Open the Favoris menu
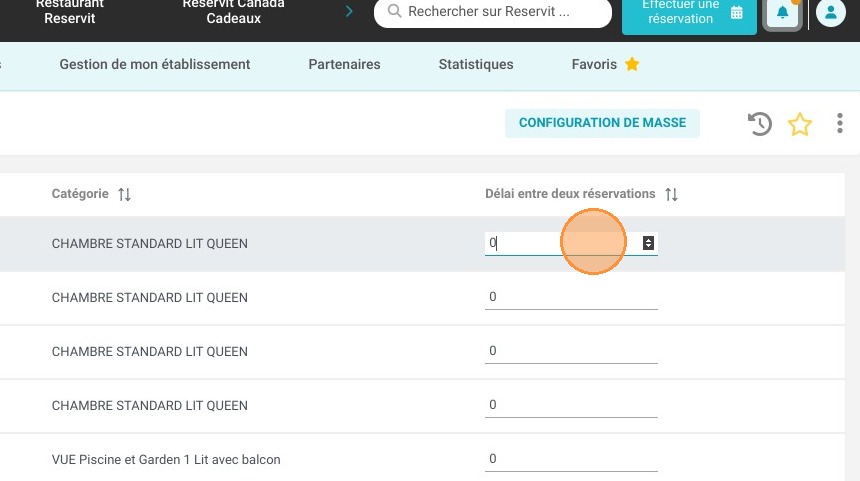The width and height of the screenshot is (860, 481). coord(594,65)
